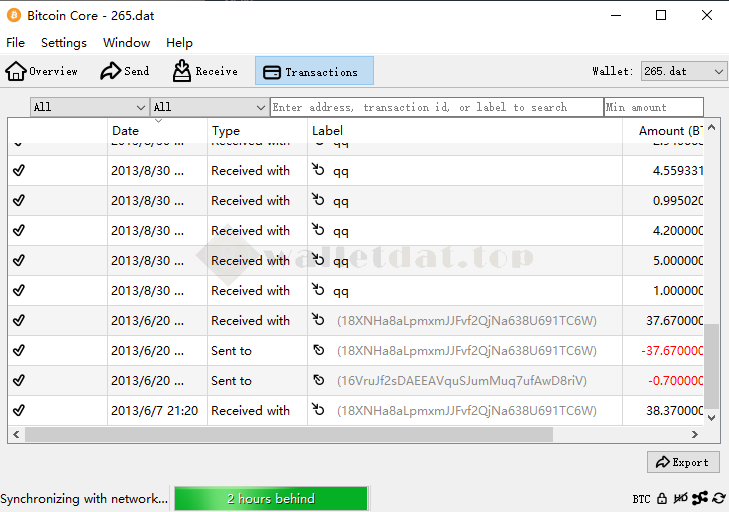Expand the Wallet selector 265.dat

(x=684, y=71)
